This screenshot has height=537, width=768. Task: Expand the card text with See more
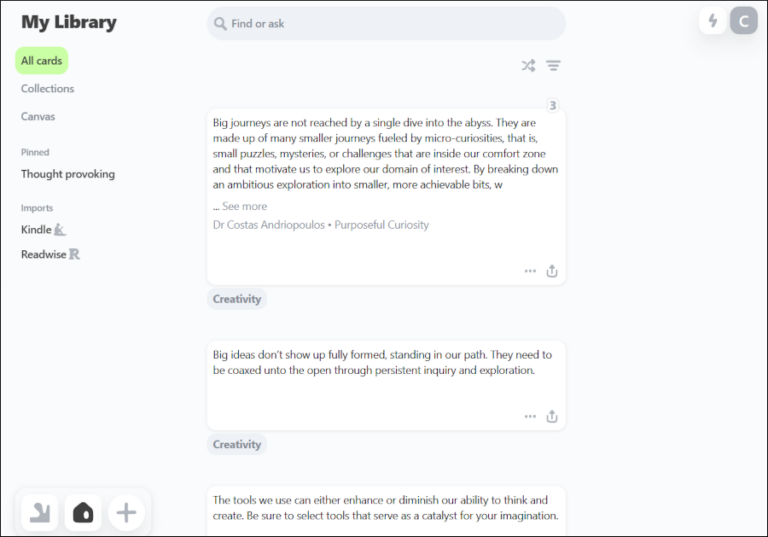[x=244, y=206]
